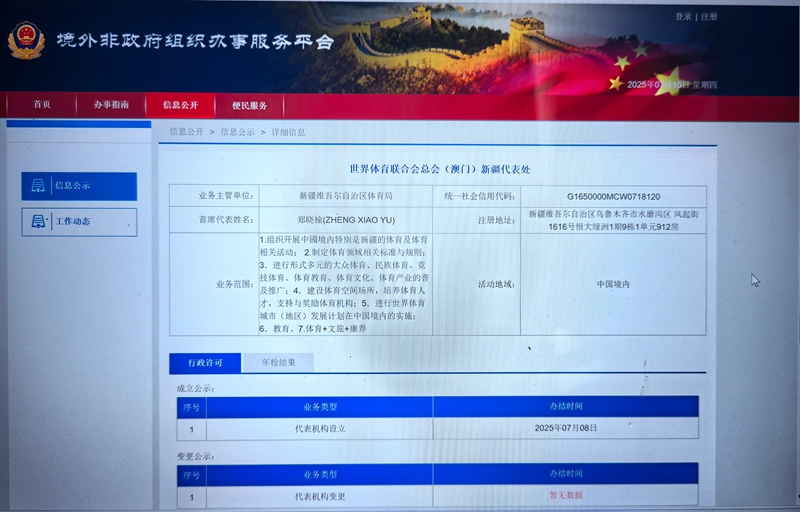Click the 业务类型 header in 成立公示 table
This screenshot has width=800, height=512.
click(x=320, y=407)
